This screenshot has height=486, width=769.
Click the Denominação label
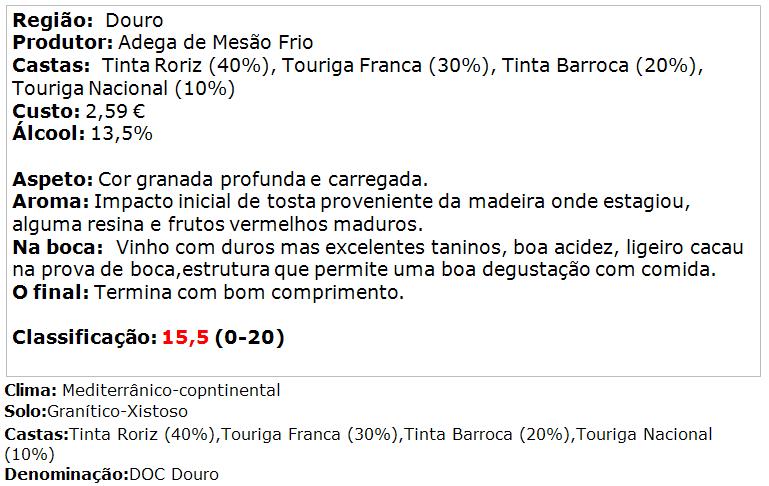click(67, 475)
